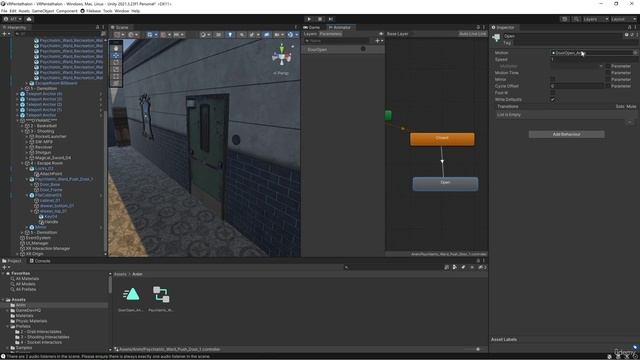Toggle the Foot IK checkbox
This screenshot has width=640, height=360.
coord(553,93)
